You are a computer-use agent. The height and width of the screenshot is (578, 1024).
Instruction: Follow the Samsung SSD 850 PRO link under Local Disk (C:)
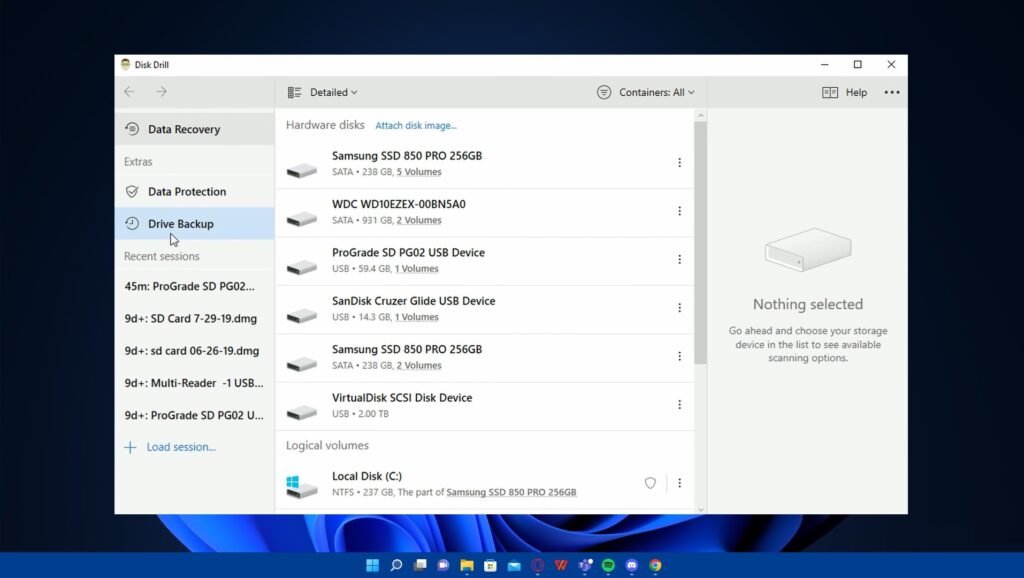(511, 492)
